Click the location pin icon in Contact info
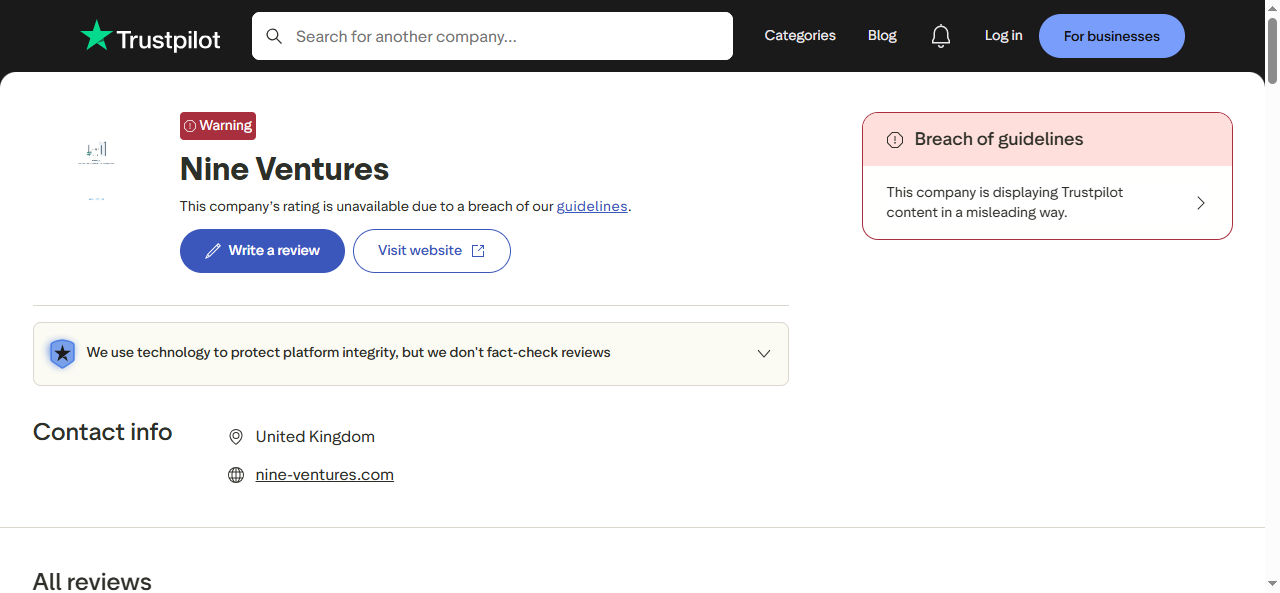The height and width of the screenshot is (593, 1280). pyautogui.click(x=236, y=437)
